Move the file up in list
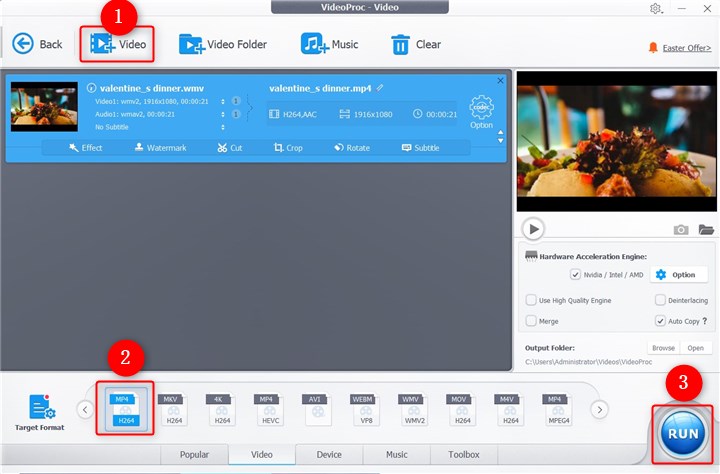This screenshot has height=474, width=720. [501, 133]
